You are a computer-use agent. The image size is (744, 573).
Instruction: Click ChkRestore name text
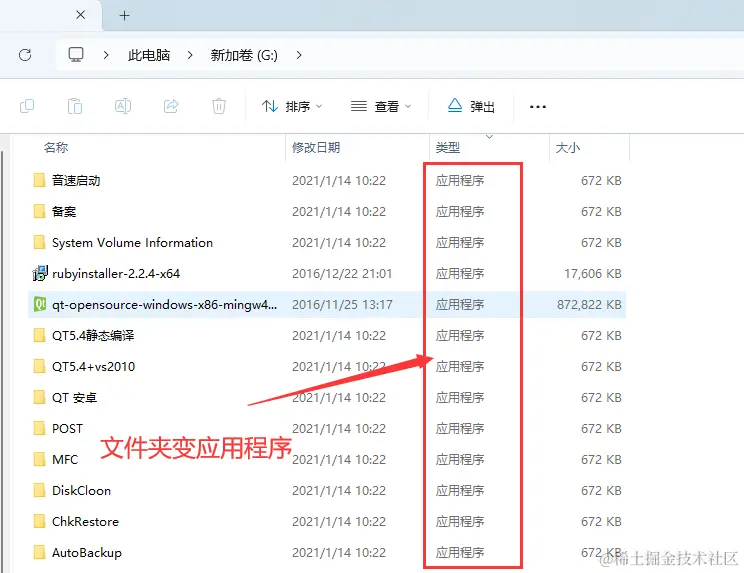click(x=85, y=521)
